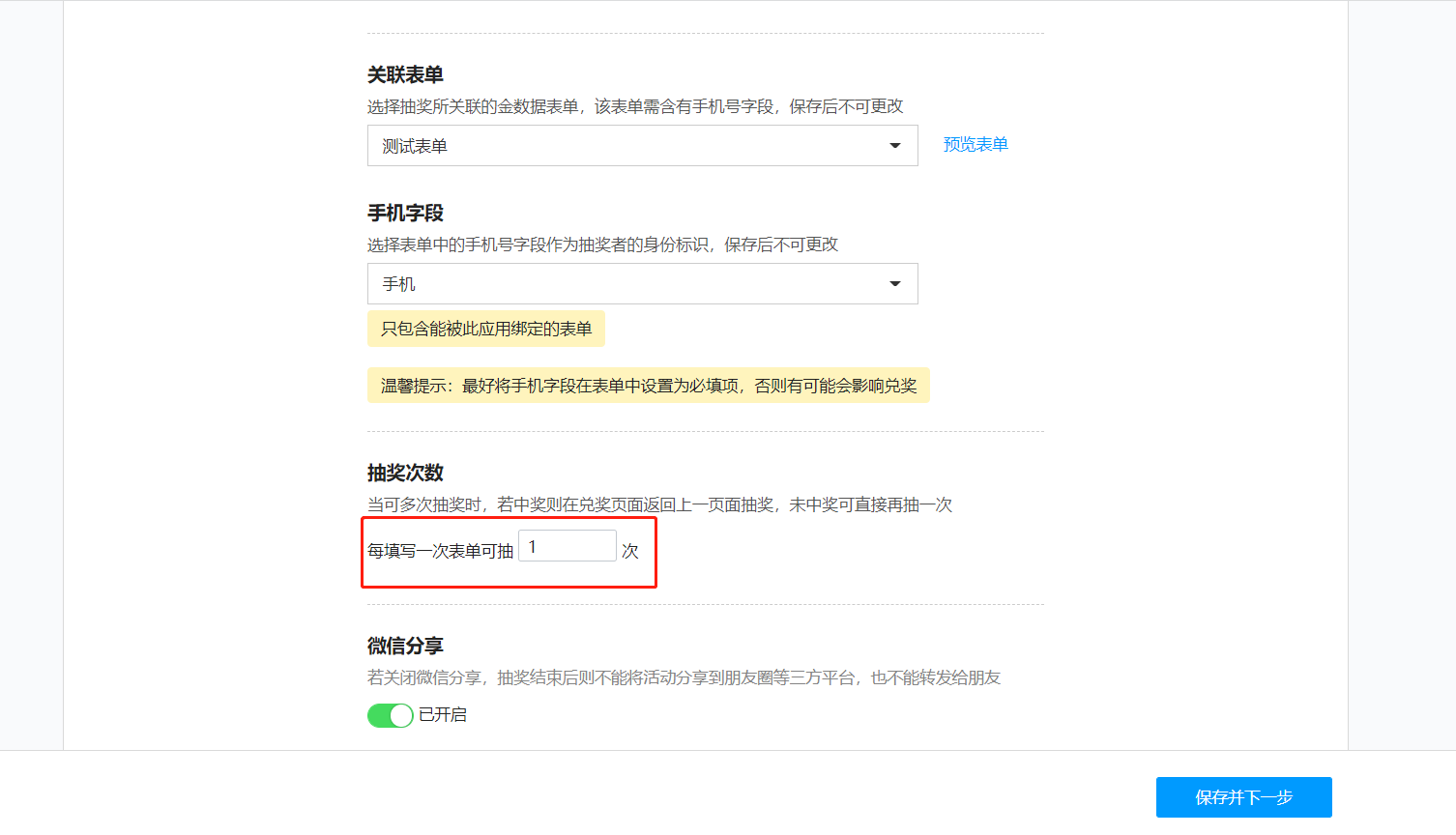Click the 微信分享 heading
This screenshot has height=835, width=1456.
click(x=405, y=647)
